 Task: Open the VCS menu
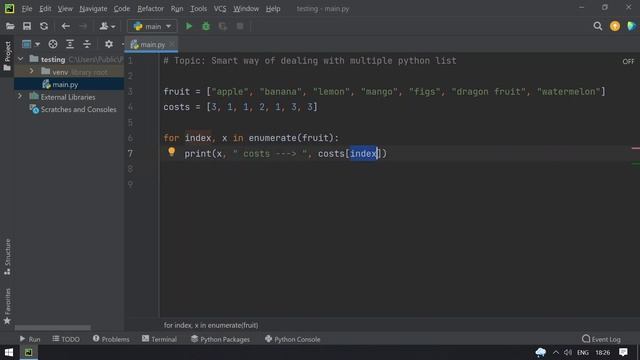pyautogui.click(x=220, y=9)
